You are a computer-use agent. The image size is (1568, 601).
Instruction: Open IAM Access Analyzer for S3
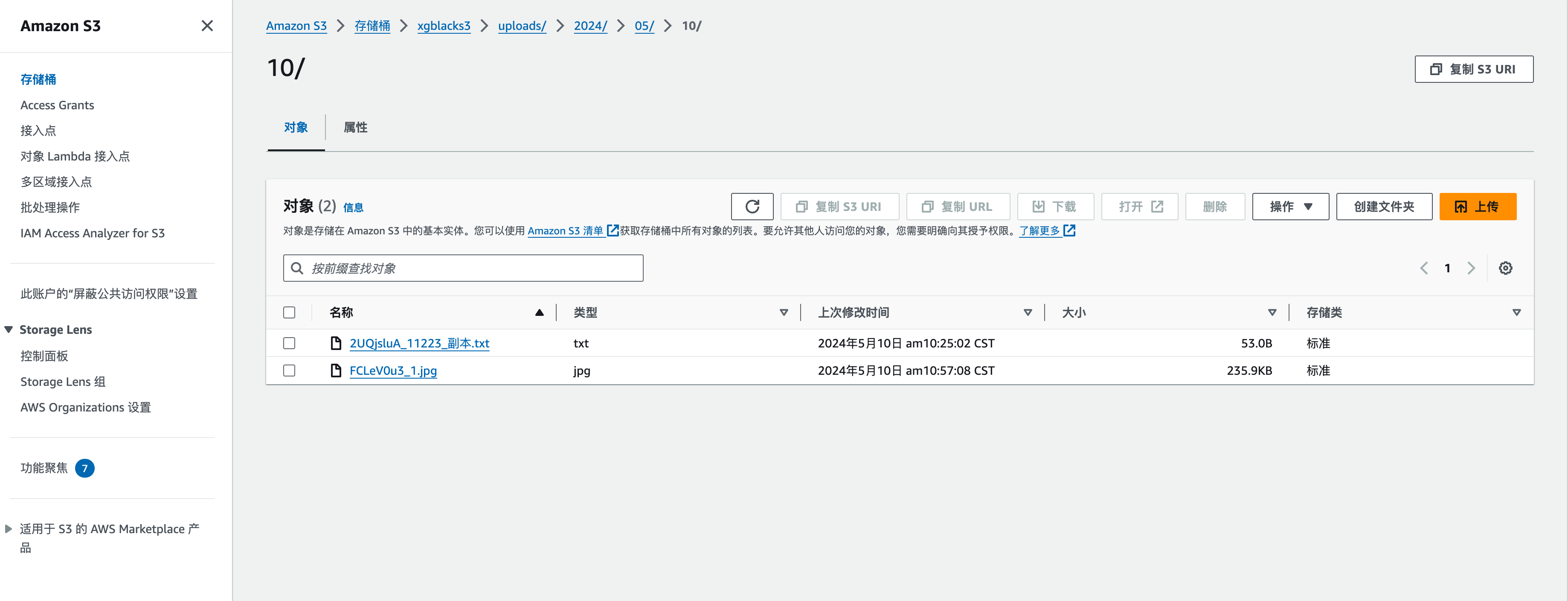pos(93,233)
